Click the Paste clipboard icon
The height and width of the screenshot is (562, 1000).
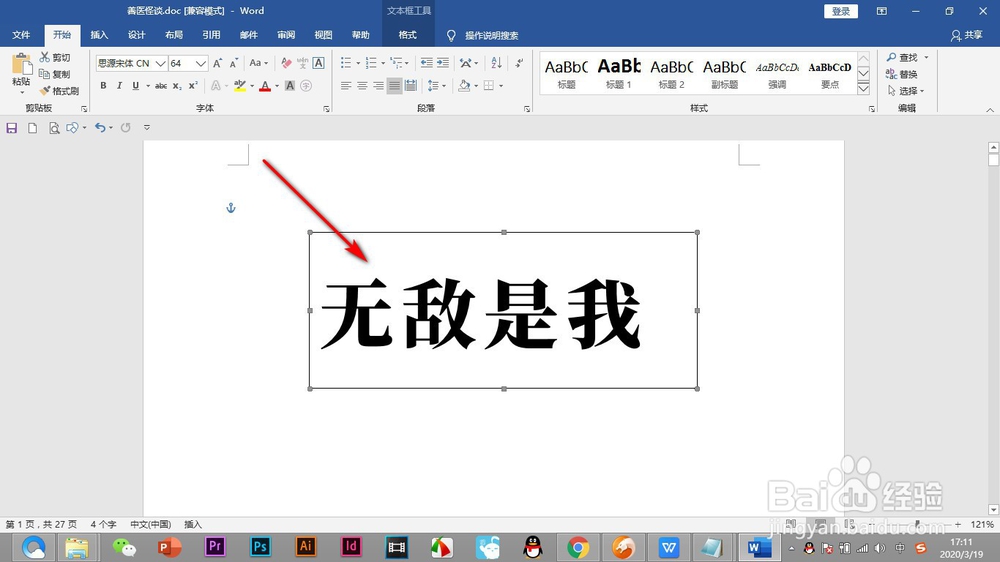(x=21, y=64)
